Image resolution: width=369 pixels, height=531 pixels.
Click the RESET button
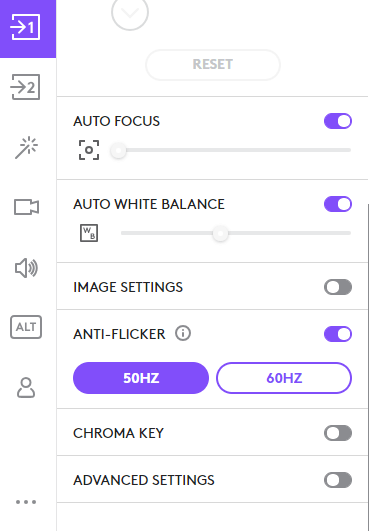213,65
